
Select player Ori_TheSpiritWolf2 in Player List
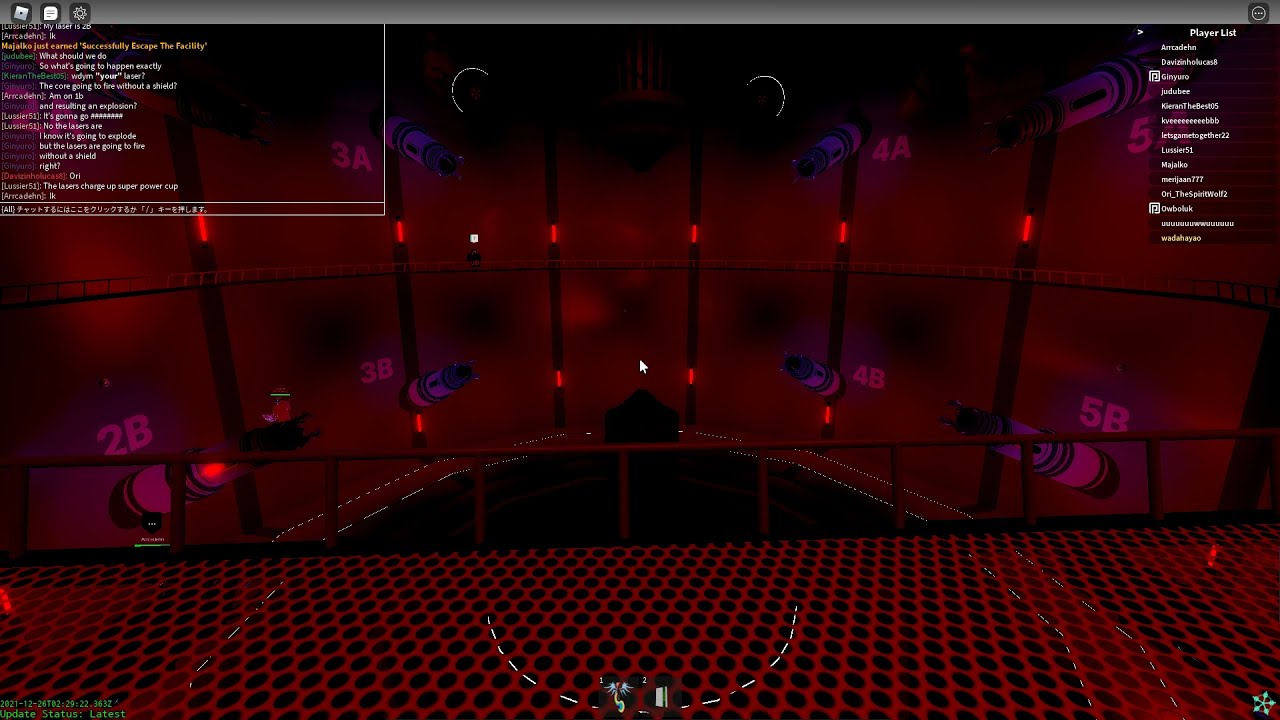(1194, 194)
